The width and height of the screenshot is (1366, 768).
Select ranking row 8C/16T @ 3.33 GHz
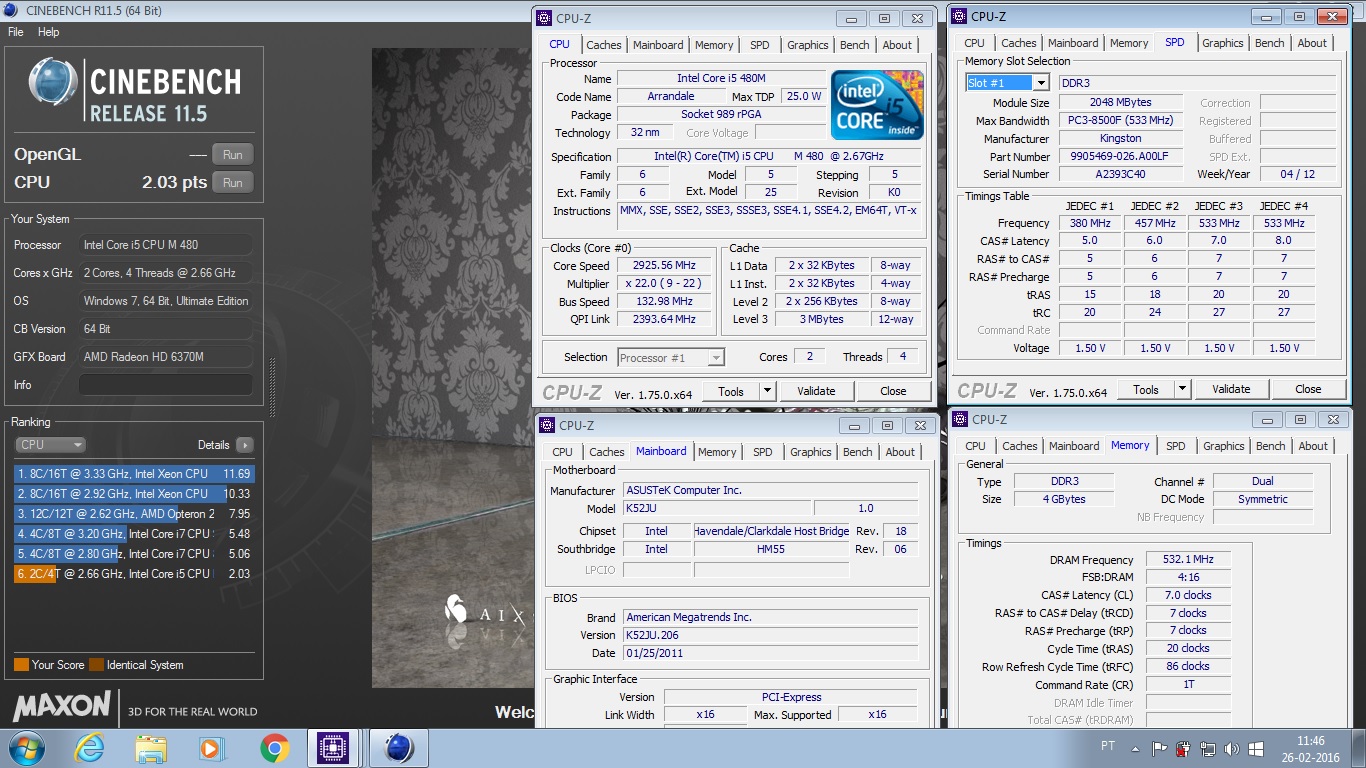tap(133, 474)
